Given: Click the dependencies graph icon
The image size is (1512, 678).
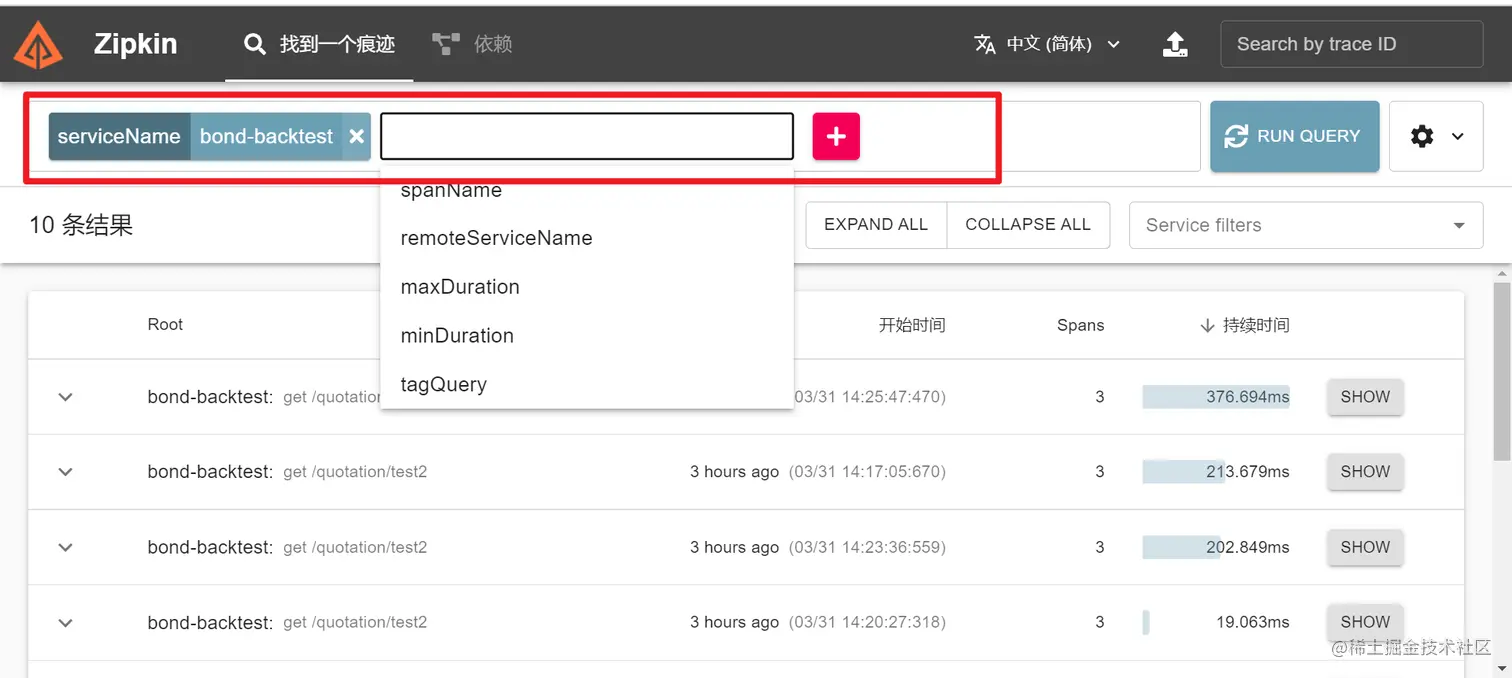Looking at the screenshot, I should pyautogui.click(x=445, y=44).
